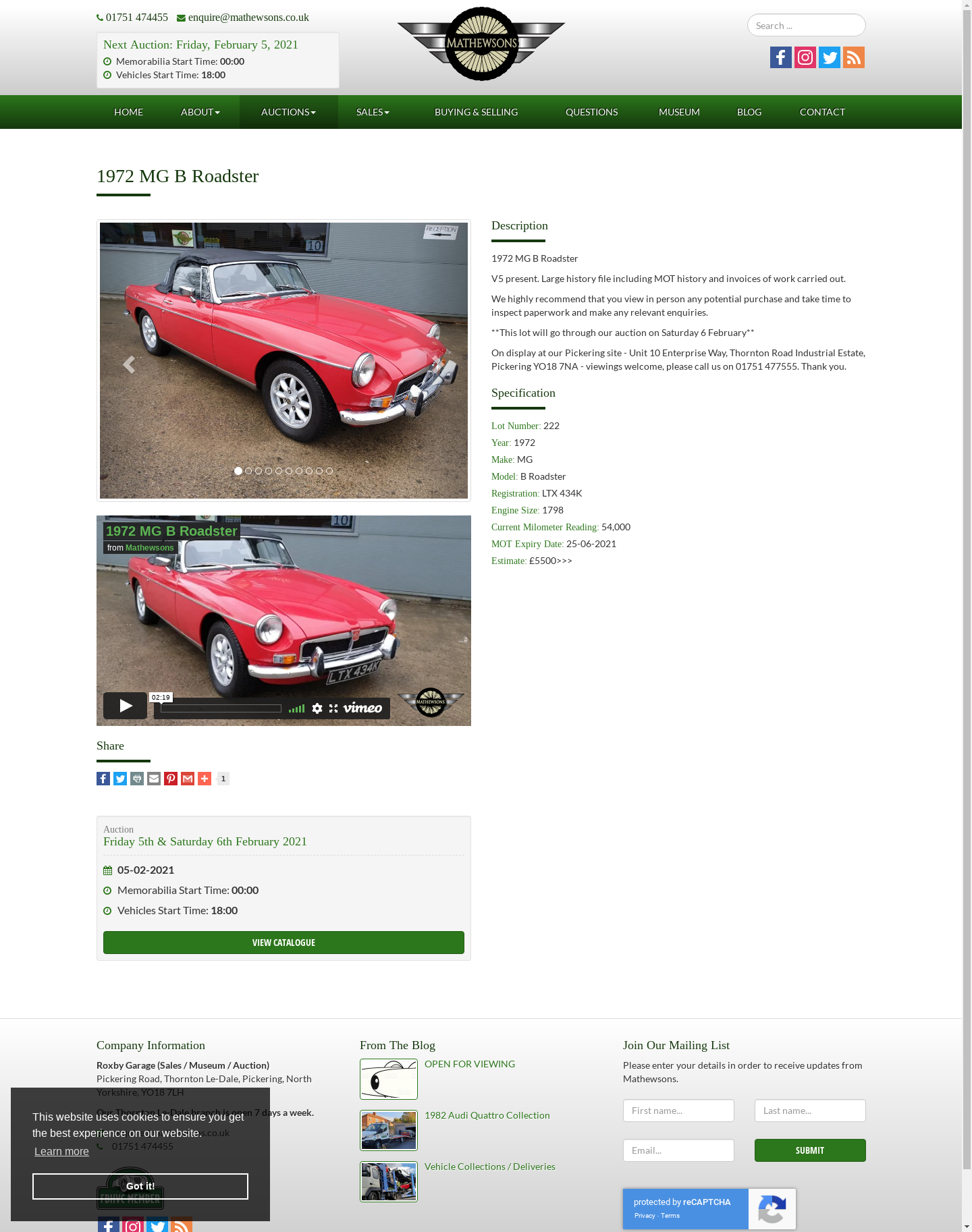Click the View Catalogue button

click(283, 943)
